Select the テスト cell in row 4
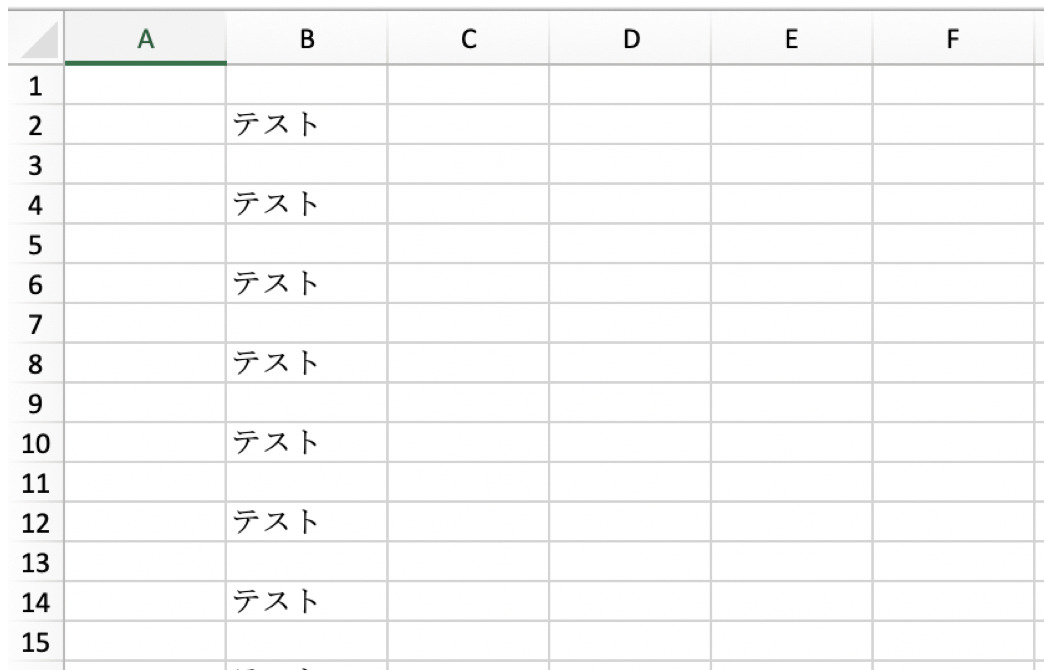 306,205
